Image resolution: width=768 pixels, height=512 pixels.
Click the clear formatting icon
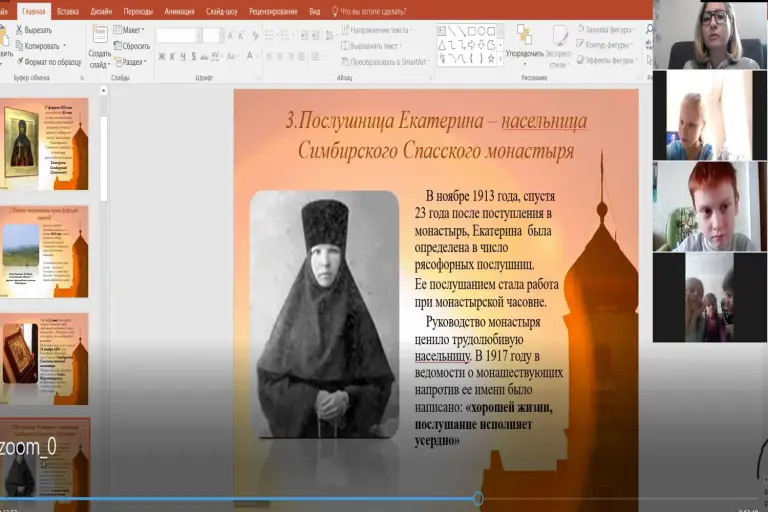tap(255, 35)
